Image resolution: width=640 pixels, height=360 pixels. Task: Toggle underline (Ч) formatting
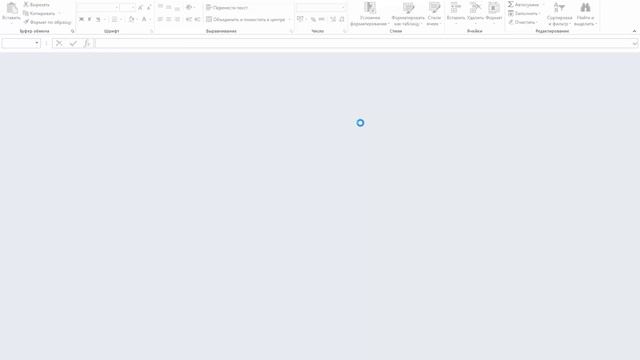[98, 19]
